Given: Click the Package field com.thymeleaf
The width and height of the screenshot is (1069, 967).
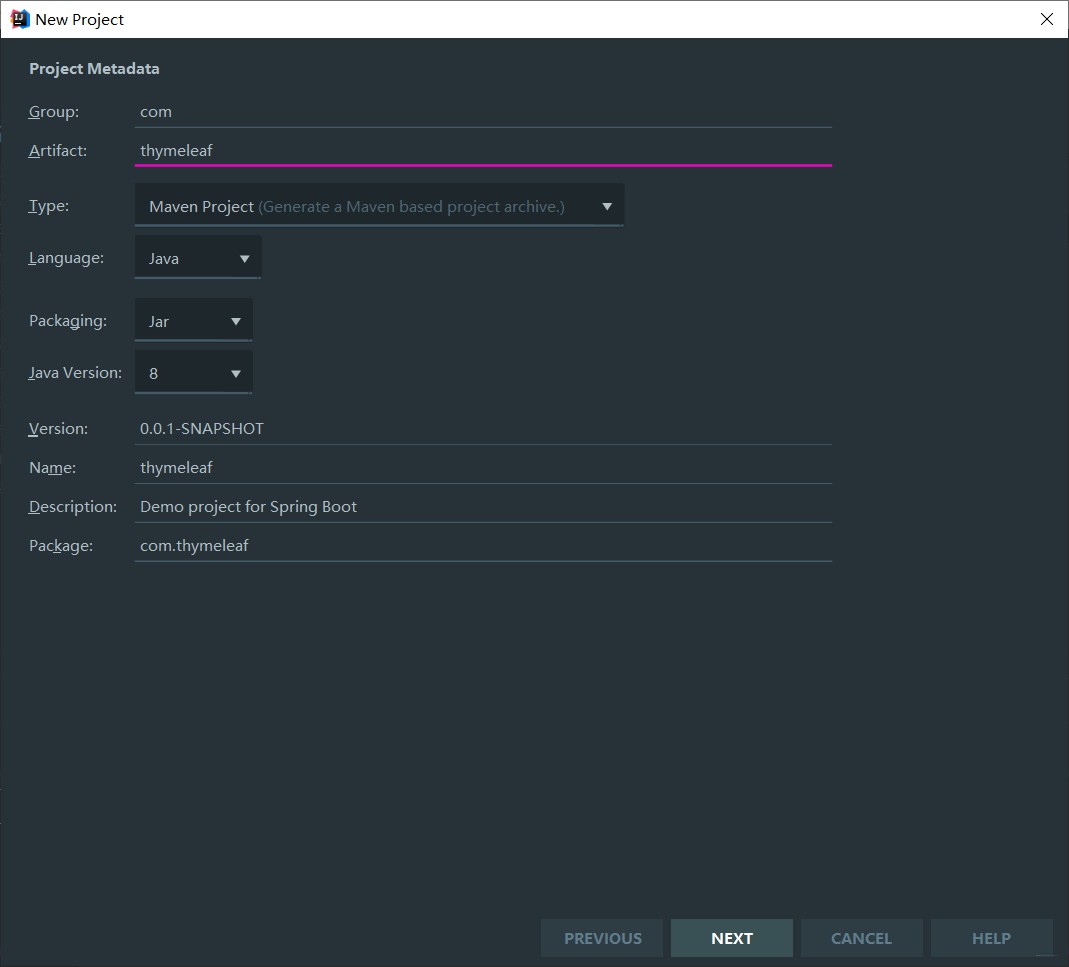Looking at the screenshot, I should click(483, 546).
